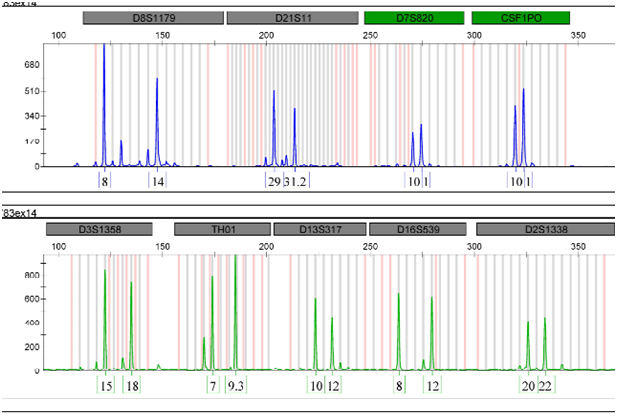This screenshot has width=617, height=416.
Task: Select allele label 8 under D8S1179
Action: (x=104, y=181)
